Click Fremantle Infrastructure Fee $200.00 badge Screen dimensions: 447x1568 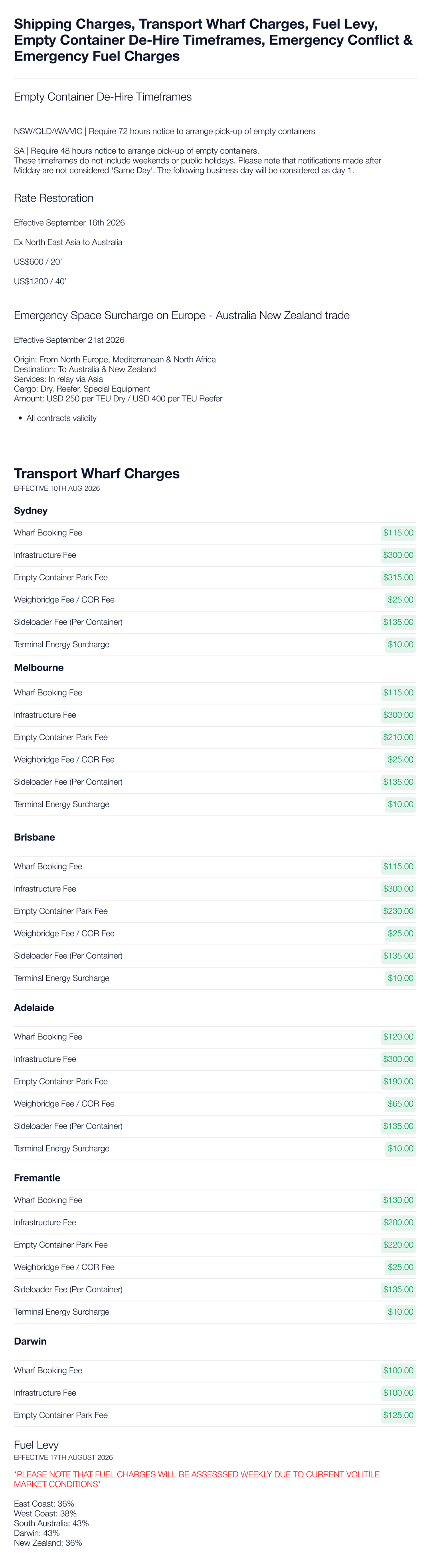pyautogui.click(x=398, y=1222)
